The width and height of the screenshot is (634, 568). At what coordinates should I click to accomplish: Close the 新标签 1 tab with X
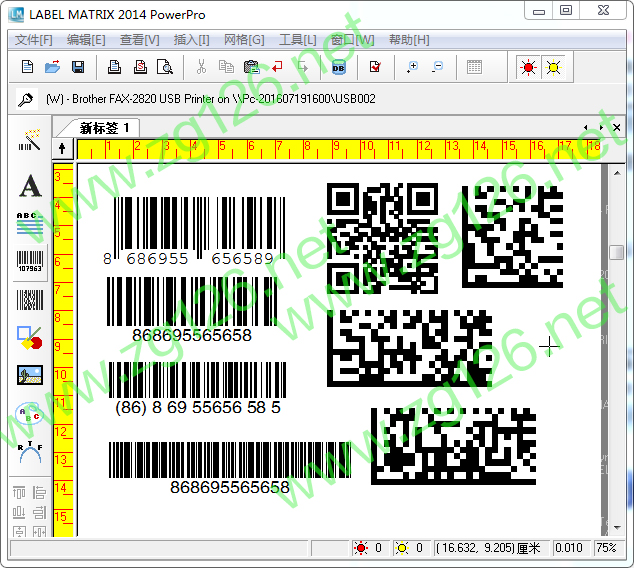pyautogui.click(x=617, y=127)
